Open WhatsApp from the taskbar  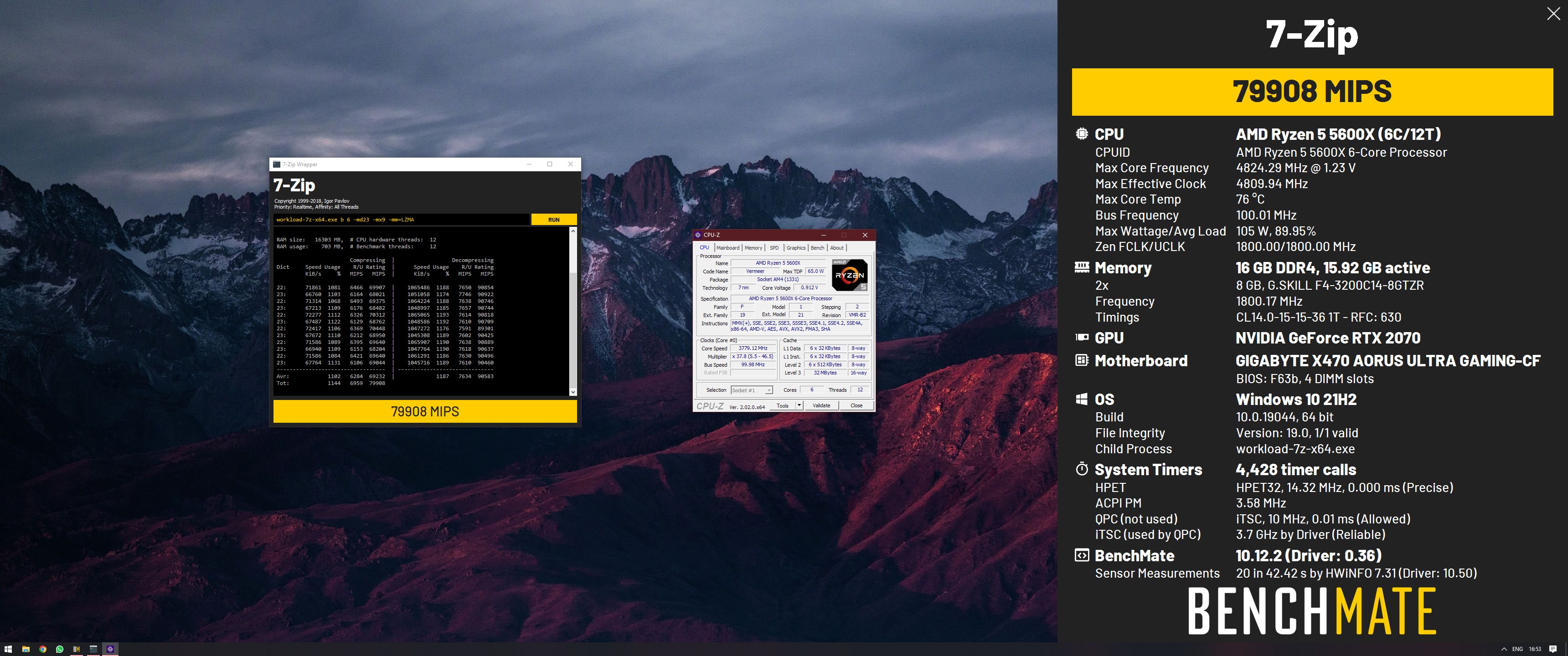(60, 649)
